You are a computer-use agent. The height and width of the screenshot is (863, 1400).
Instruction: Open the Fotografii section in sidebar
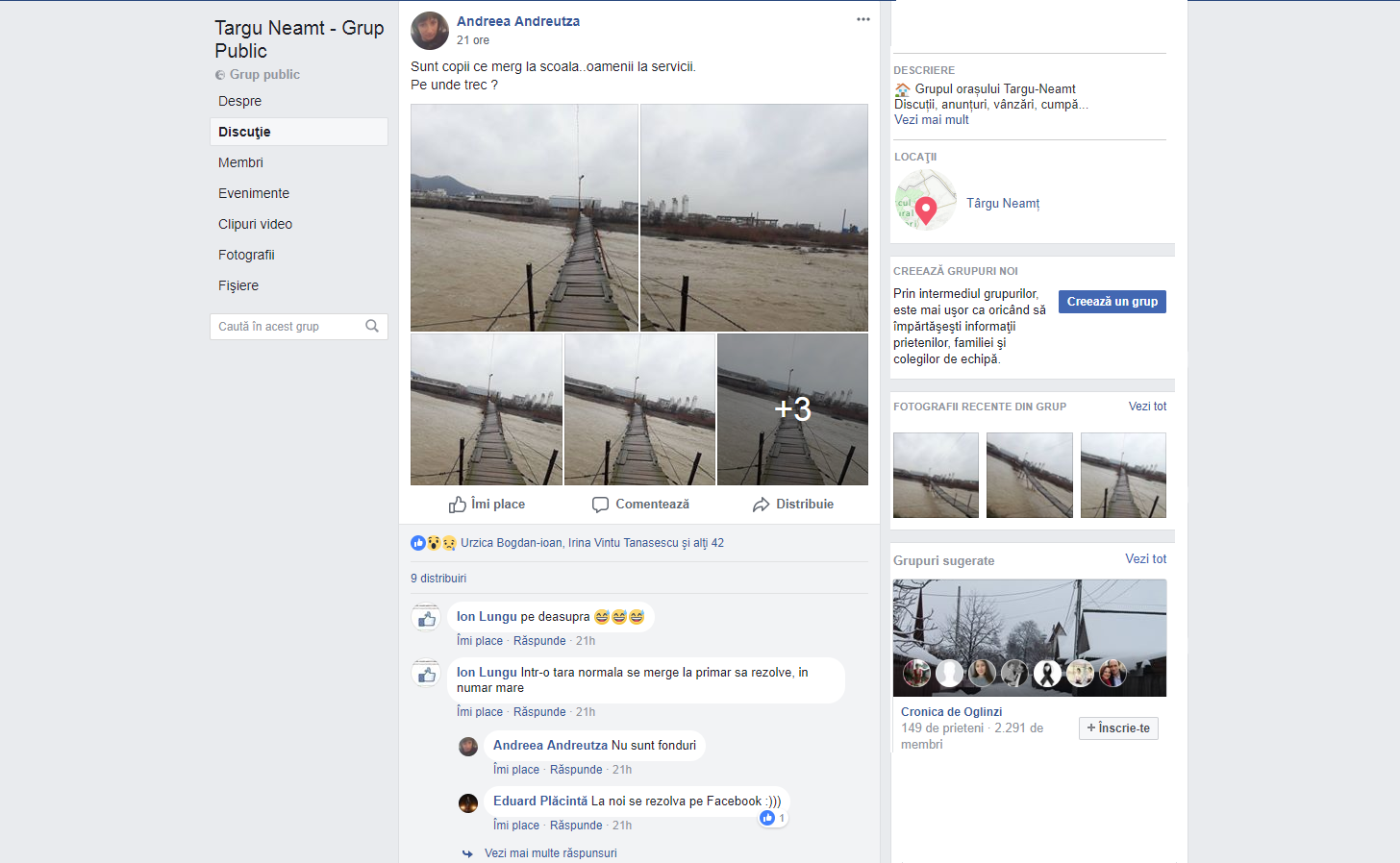(246, 255)
